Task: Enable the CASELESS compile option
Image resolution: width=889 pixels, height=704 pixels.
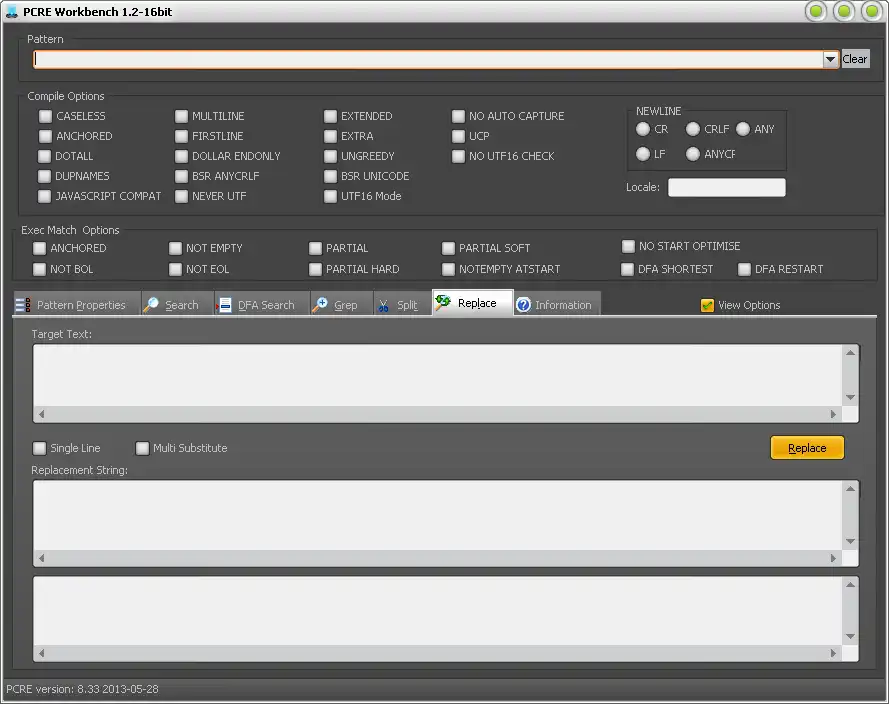Action: coord(45,116)
